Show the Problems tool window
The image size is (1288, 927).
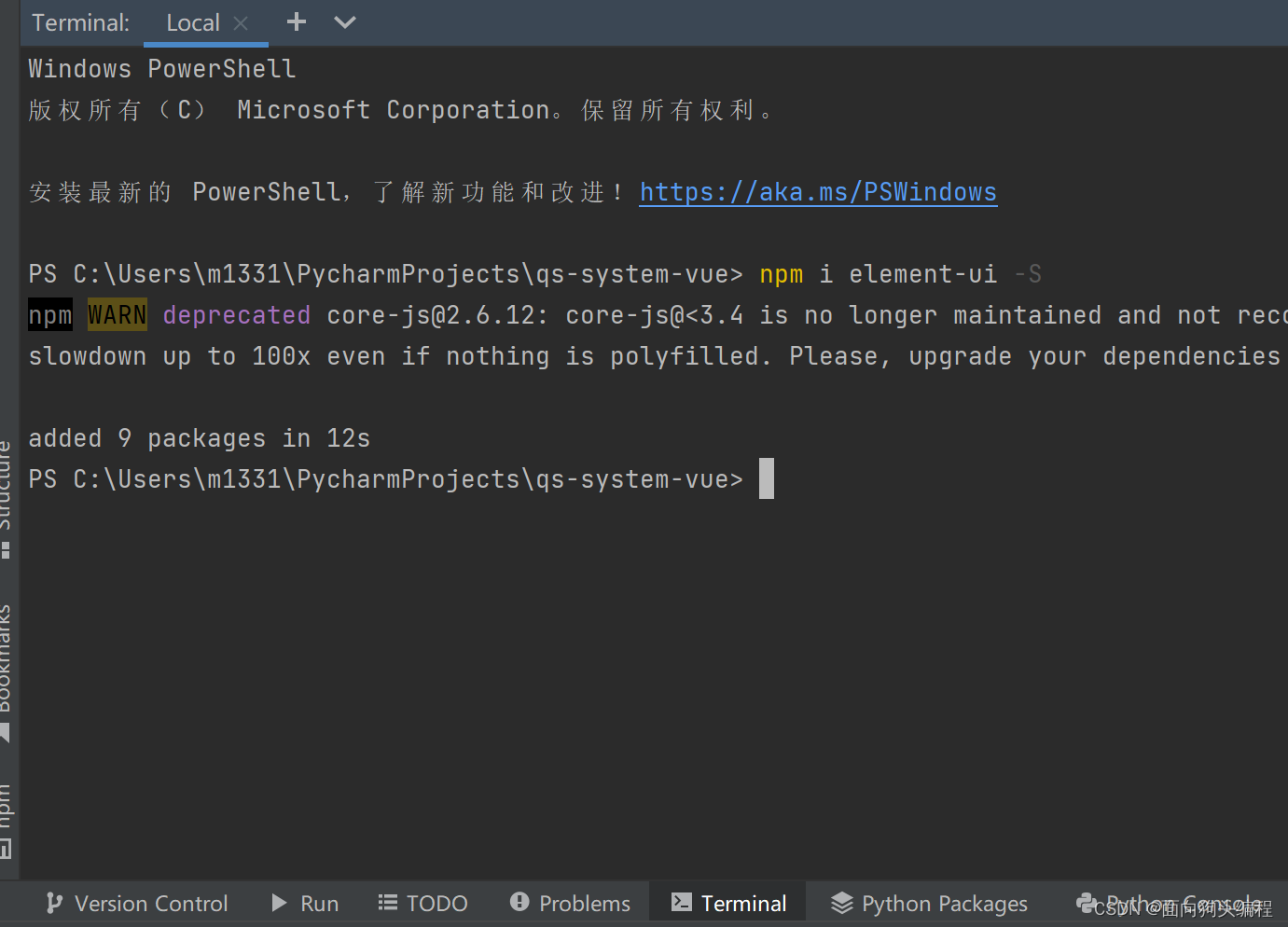pos(570,903)
